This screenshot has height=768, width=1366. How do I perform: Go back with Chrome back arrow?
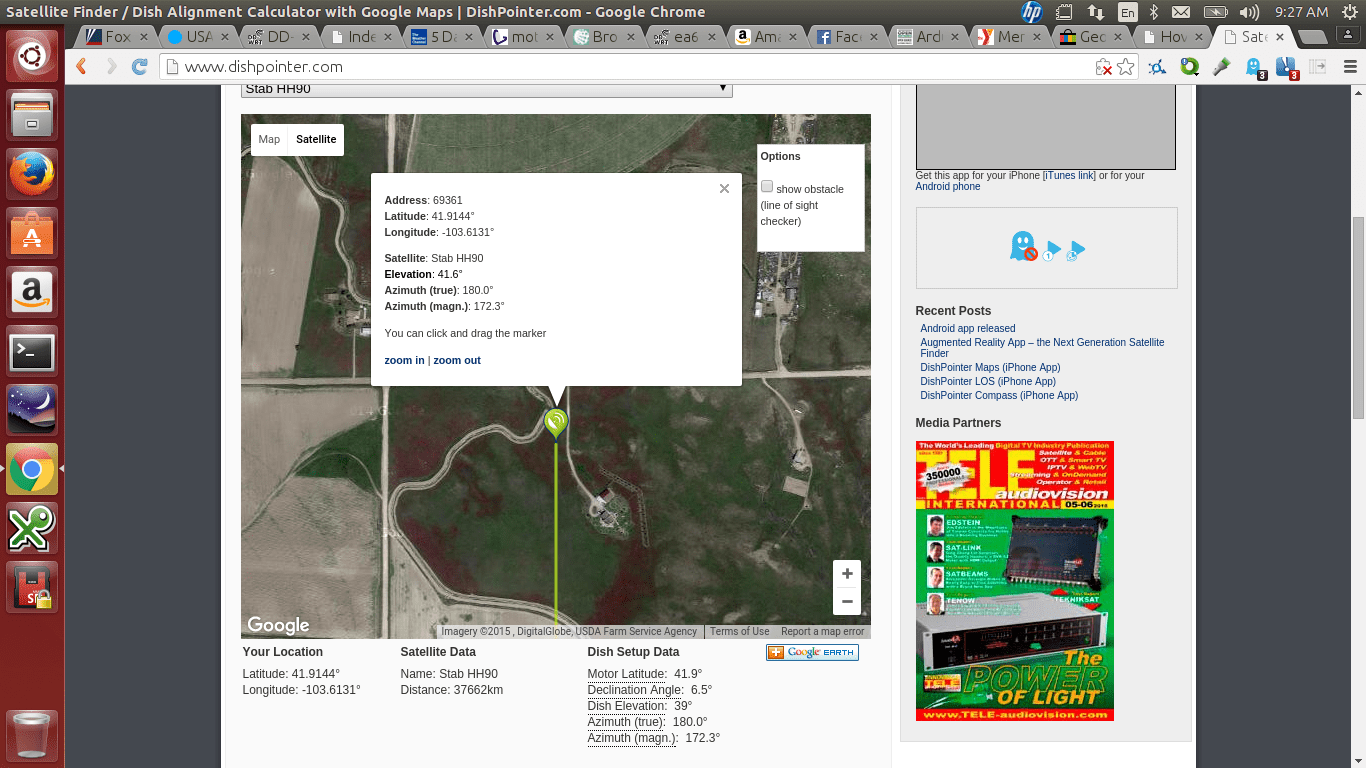click(82, 67)
